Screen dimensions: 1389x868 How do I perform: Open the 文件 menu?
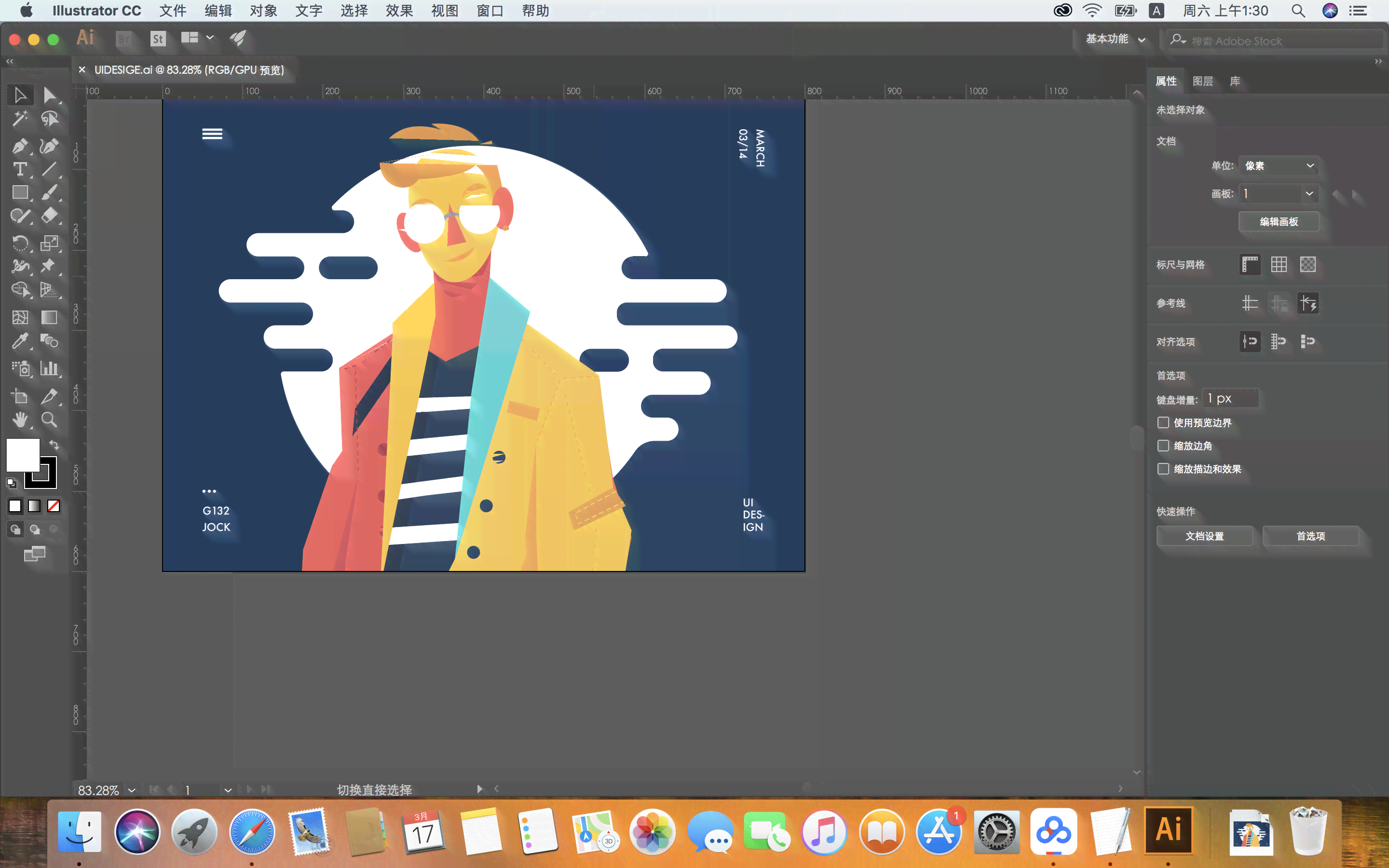click(x=173, y=11)
